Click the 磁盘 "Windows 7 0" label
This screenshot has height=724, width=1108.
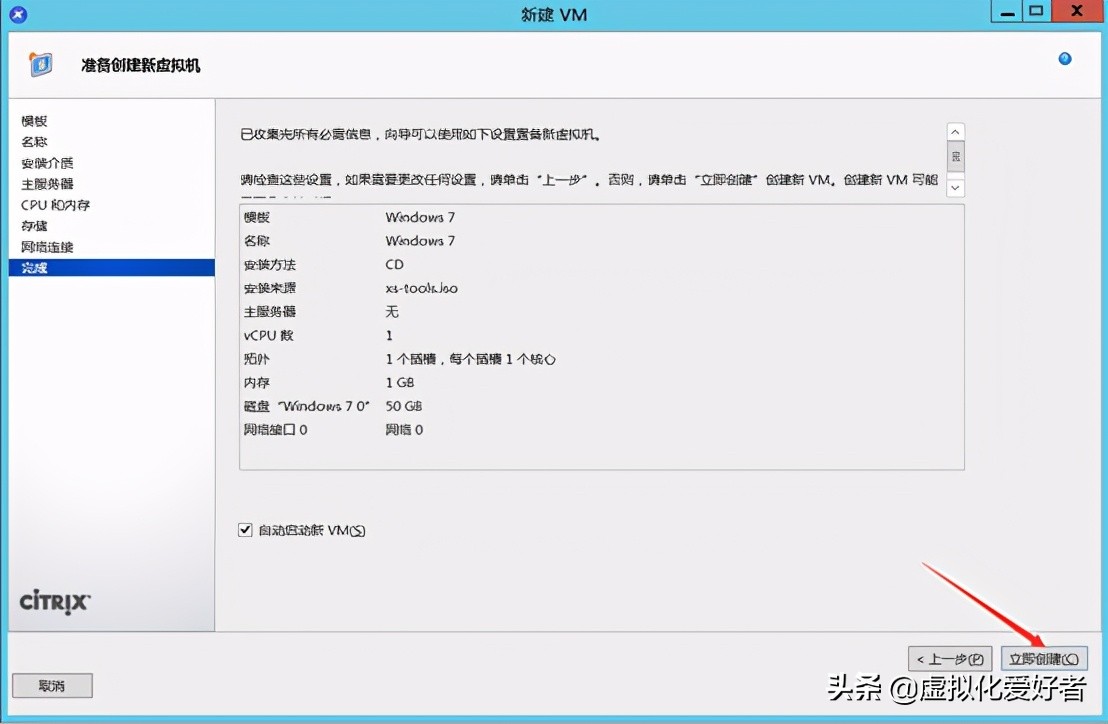[x=307, y=406]
